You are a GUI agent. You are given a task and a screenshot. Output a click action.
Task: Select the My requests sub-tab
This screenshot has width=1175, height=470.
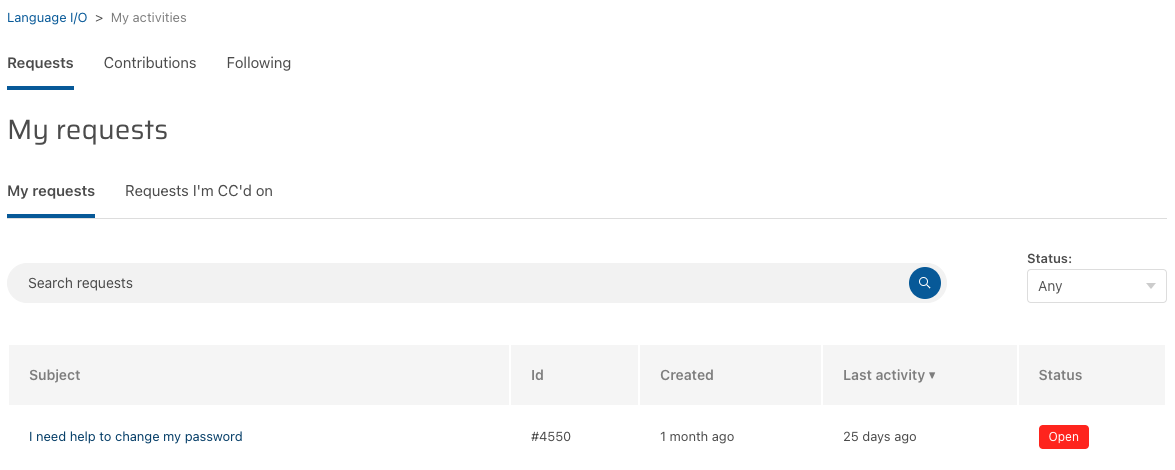pos(51,191)
